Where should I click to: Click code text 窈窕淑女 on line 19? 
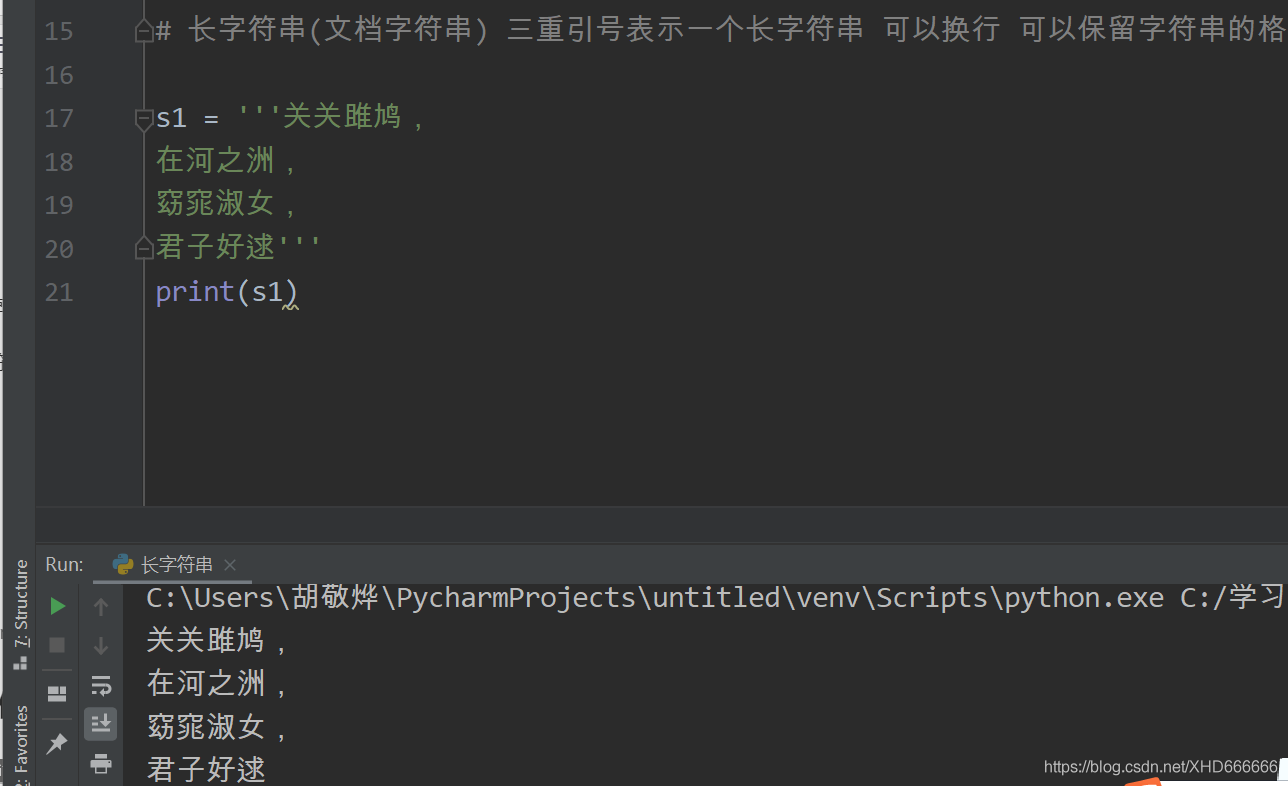click(x=215, y=204)
